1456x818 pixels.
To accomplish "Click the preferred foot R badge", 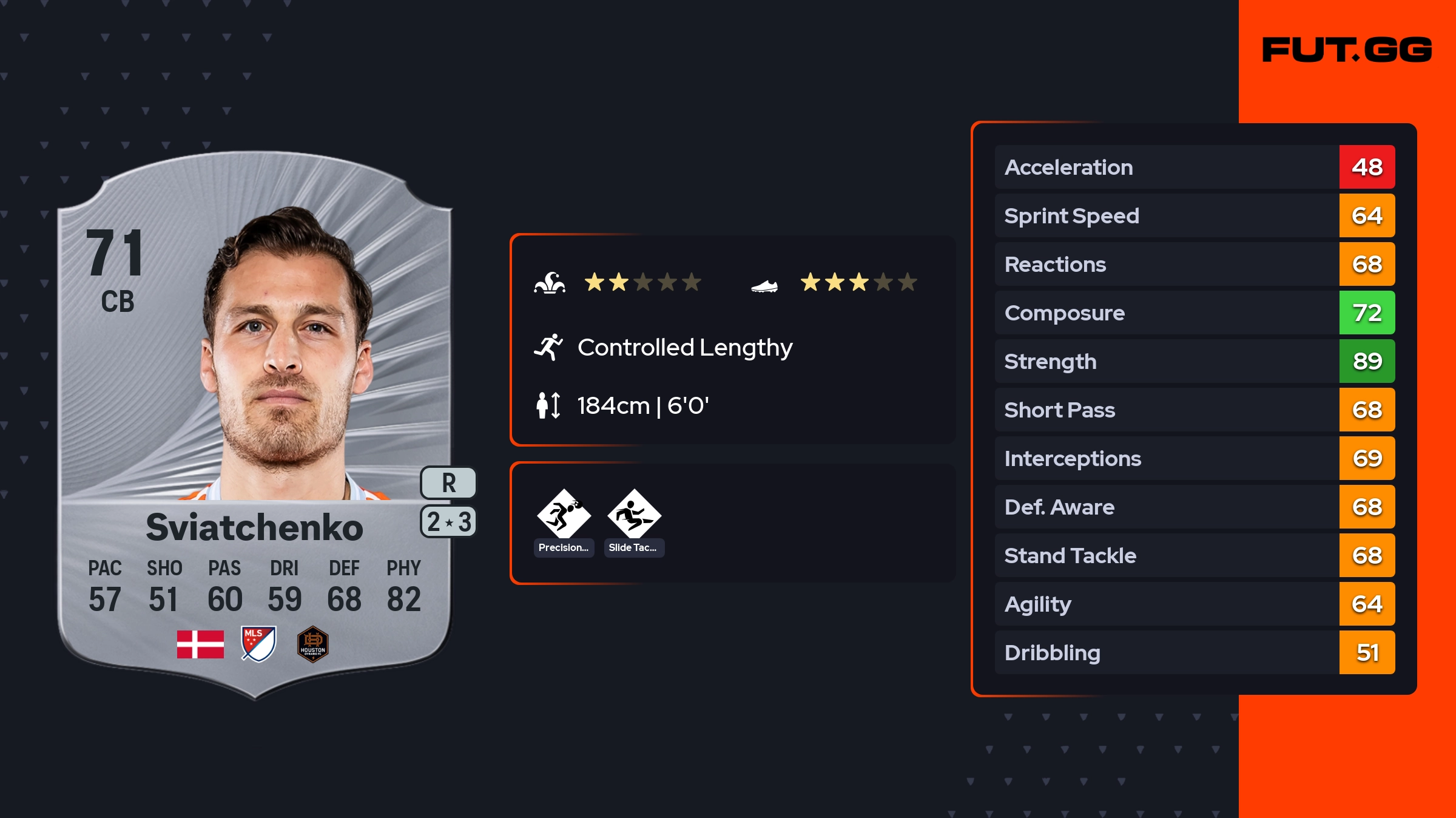I will coord(448,483).
